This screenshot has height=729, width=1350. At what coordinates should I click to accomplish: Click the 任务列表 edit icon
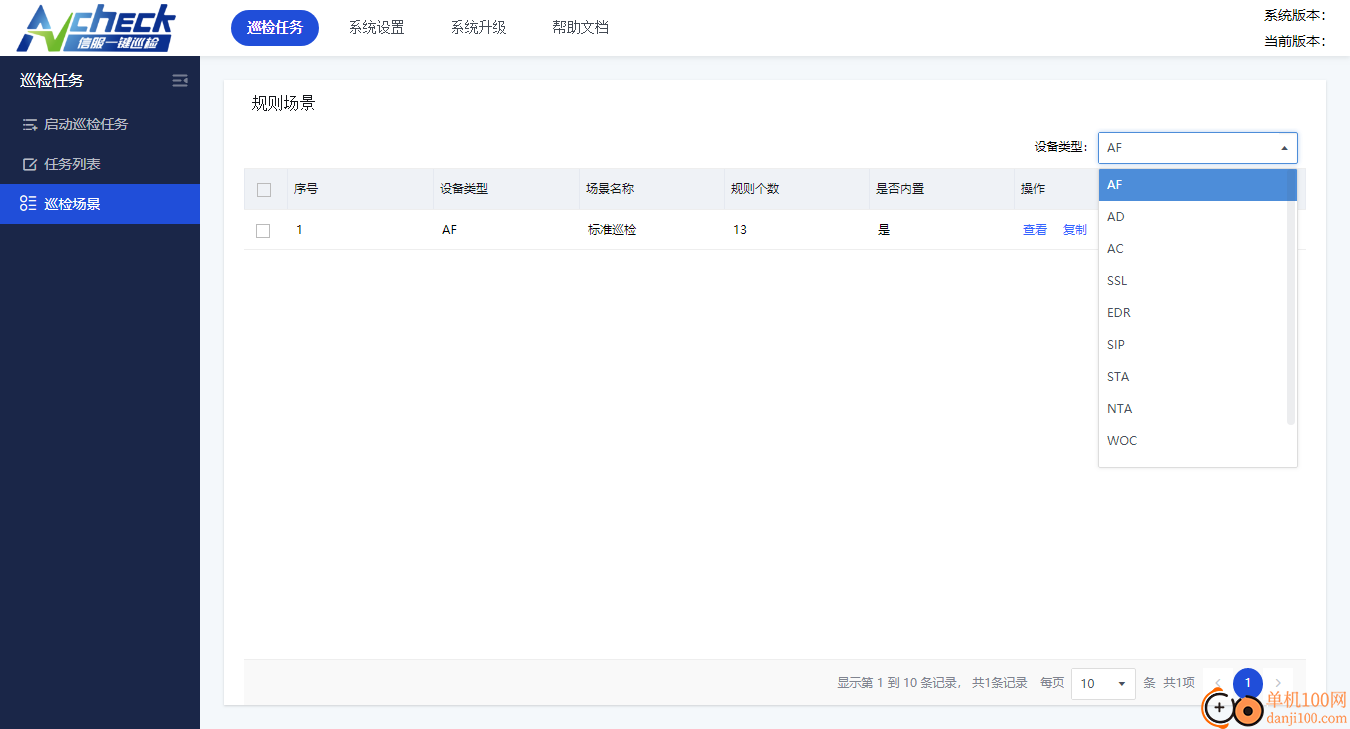30,164
